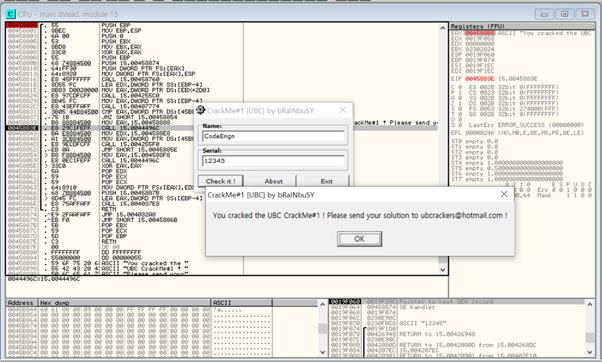
Task: Click the 'Check it !' button
Action: coord(220,181)
